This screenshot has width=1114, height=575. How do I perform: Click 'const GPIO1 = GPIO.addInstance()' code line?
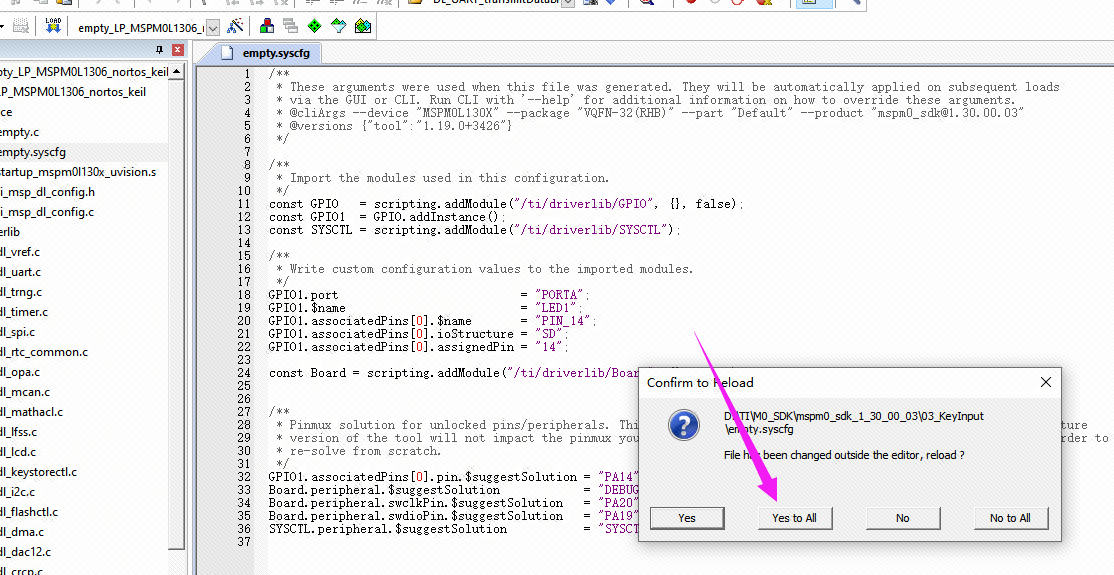click(x=387, y=217)
